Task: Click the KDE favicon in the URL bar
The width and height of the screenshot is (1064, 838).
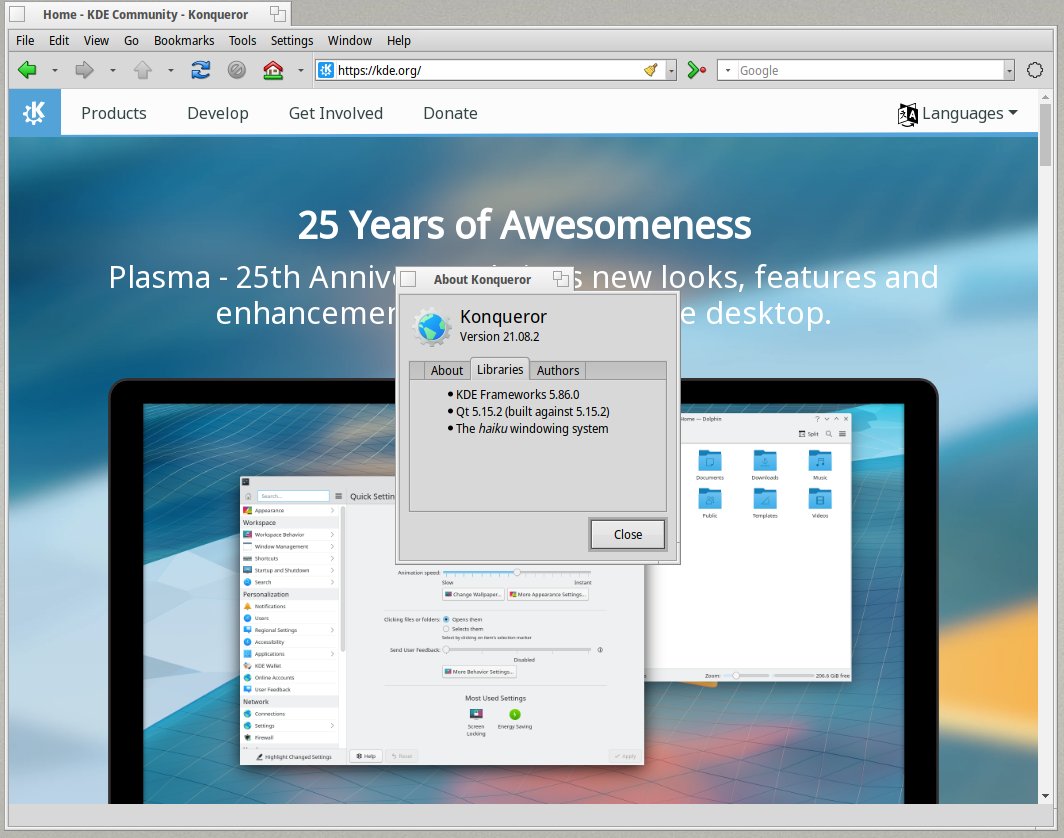Action: tap(326, 70)
